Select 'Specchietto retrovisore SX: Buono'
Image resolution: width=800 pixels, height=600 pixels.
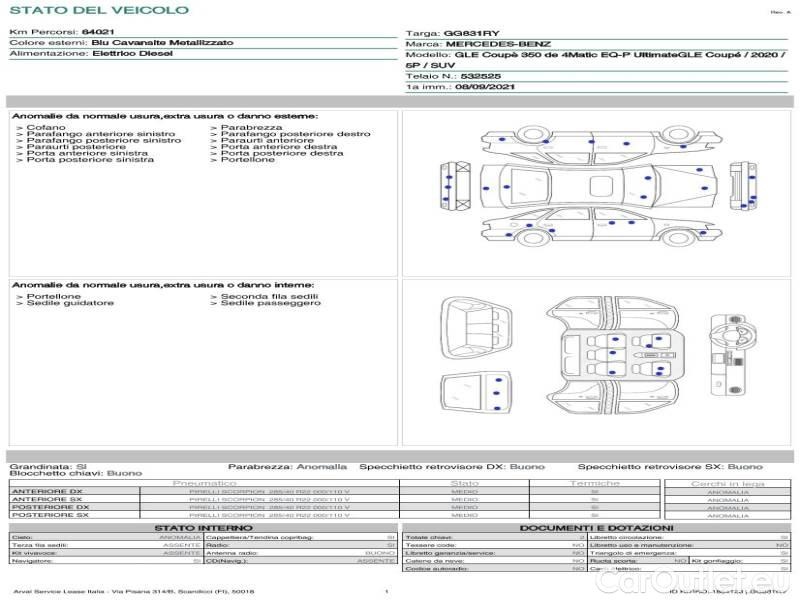(x=670, y=466)
